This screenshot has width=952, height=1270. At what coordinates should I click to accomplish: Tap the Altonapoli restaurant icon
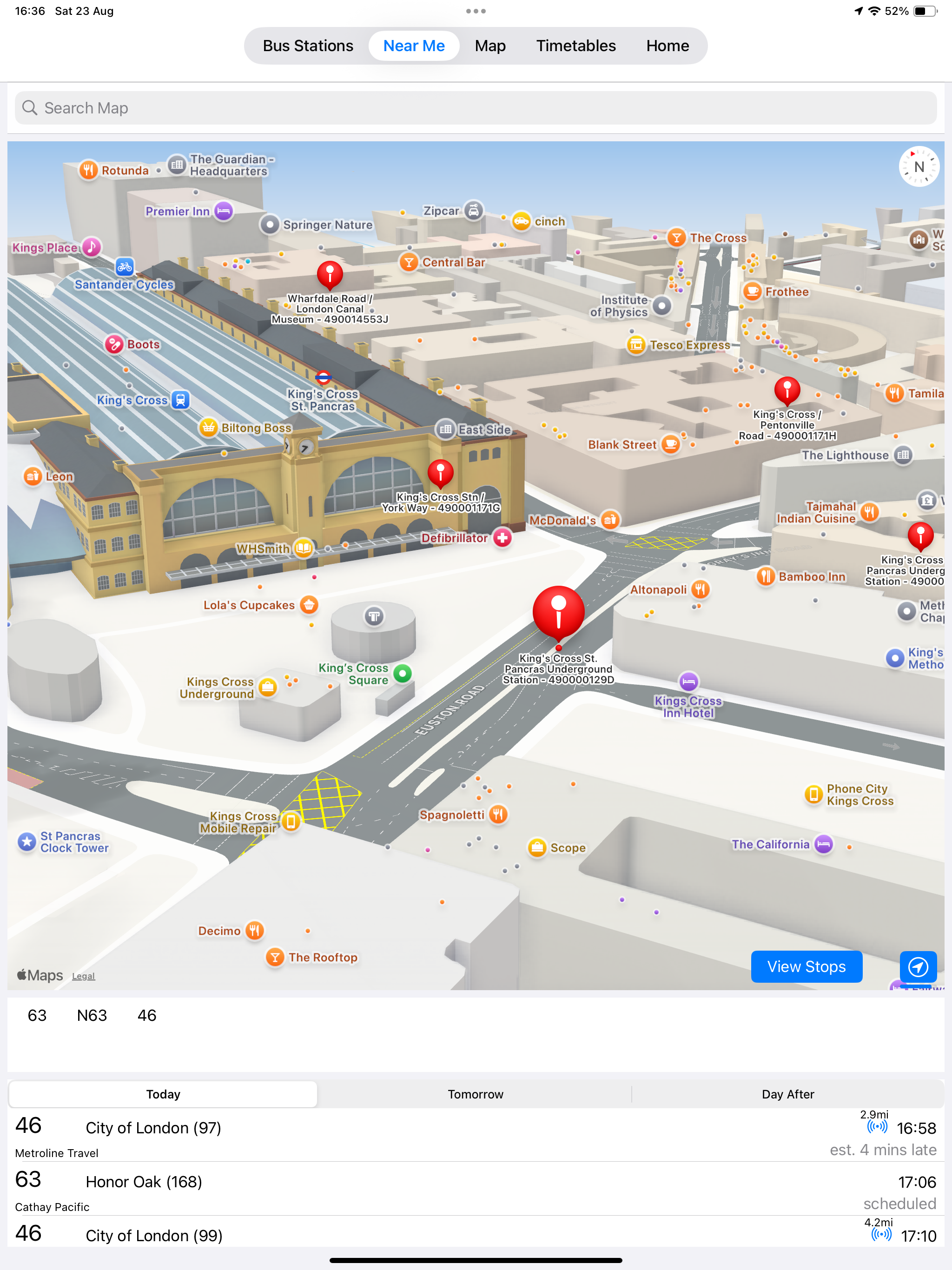(x=700, y=589)
